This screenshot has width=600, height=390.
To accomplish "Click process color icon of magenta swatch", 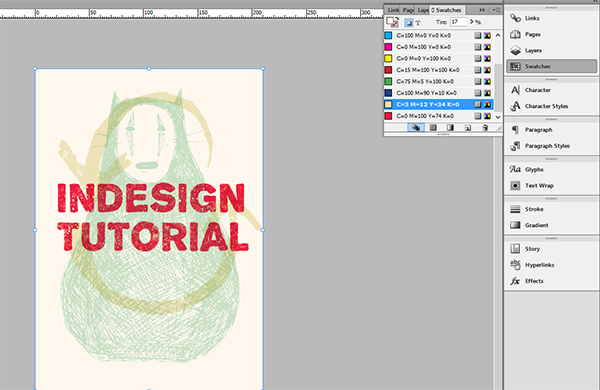I will [478, 47].
